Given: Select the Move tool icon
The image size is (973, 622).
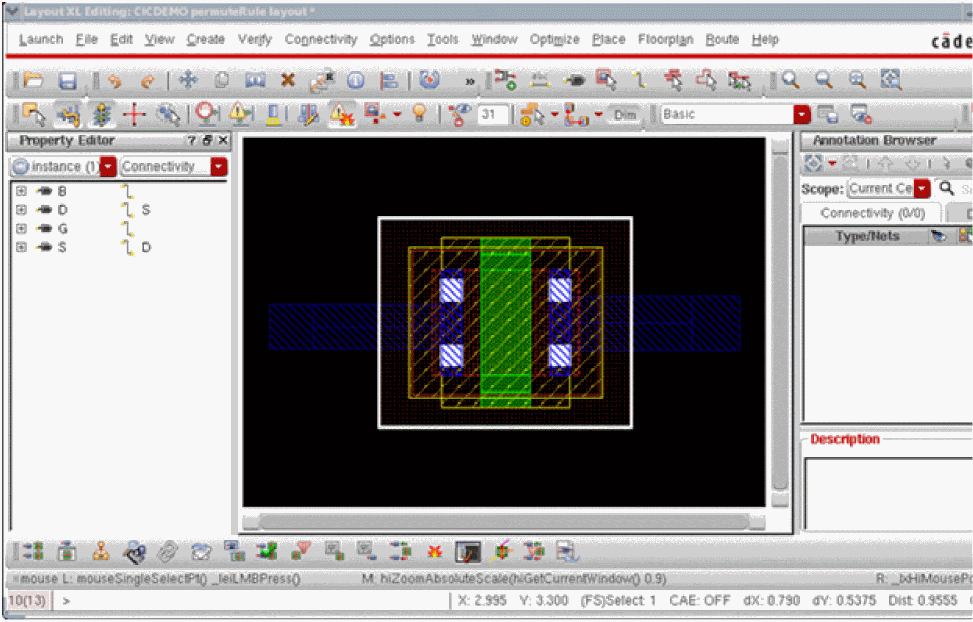Looking at the screenshot, I should coord(188,81).
